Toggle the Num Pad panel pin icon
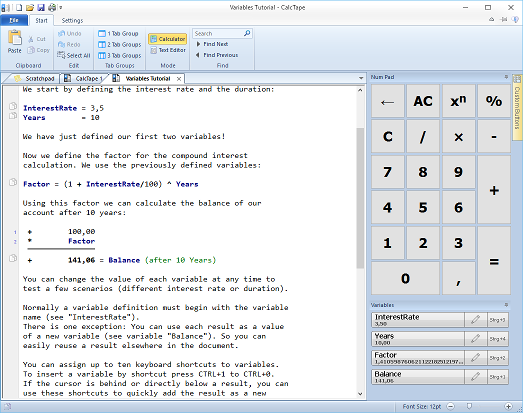 pos(506,77)
